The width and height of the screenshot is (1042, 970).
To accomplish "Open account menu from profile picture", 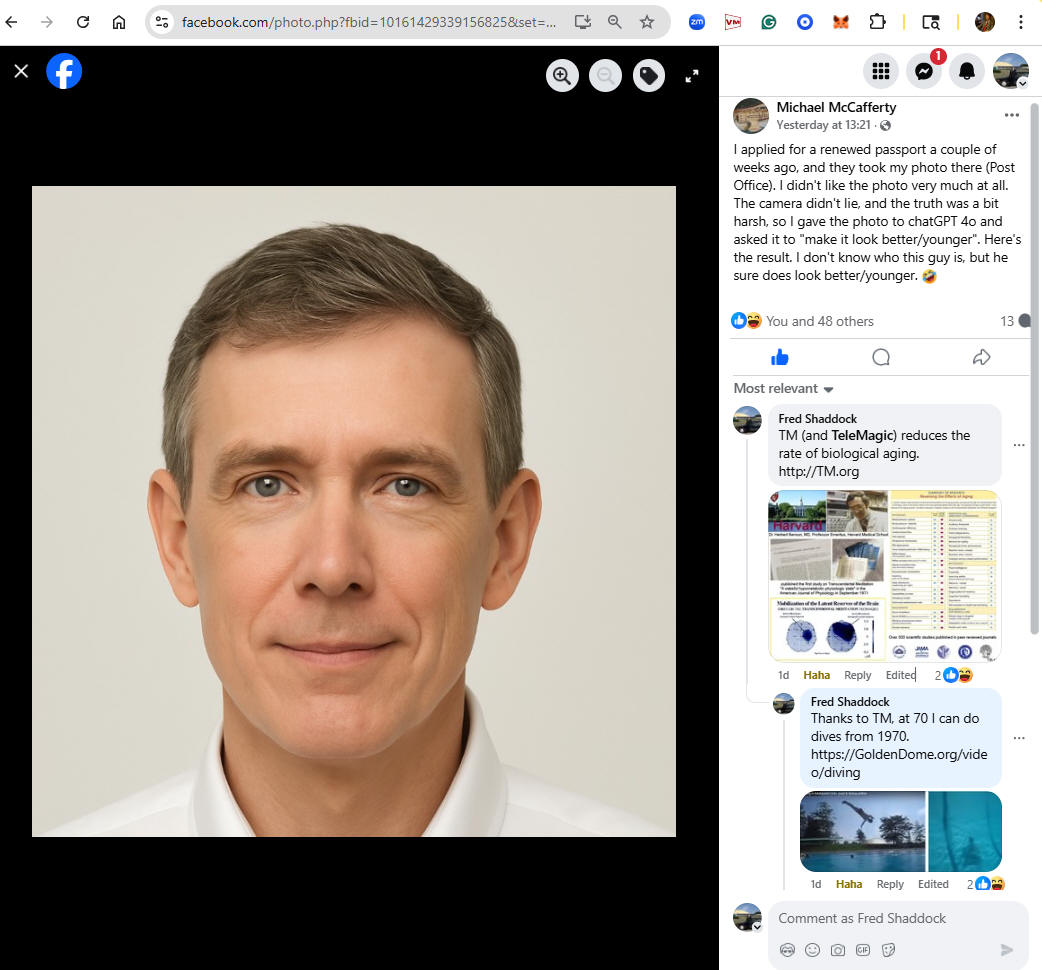I will [1010, 71].
